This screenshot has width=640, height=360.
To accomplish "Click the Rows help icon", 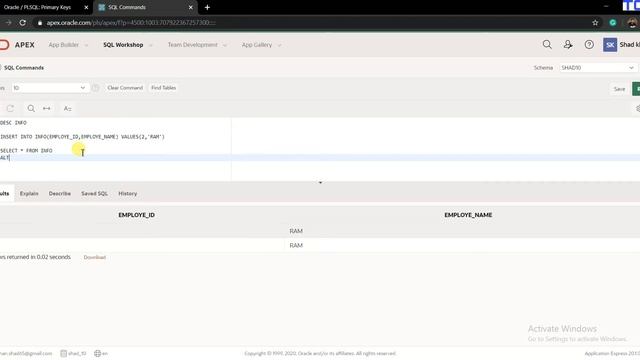I will click(95, 88).
